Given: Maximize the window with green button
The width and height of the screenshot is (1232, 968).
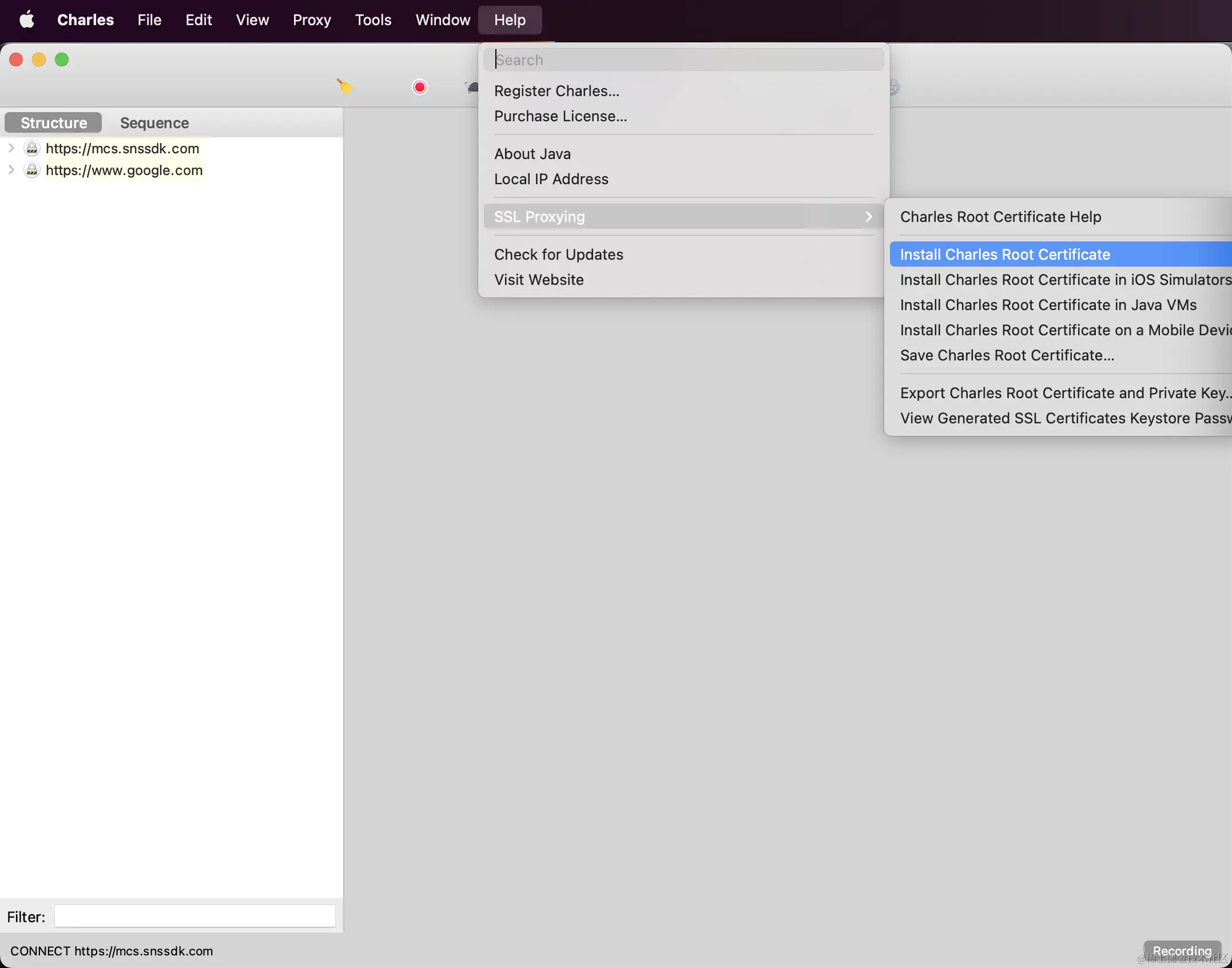Looking at the screenshot, I should click(x=62, y=59).
